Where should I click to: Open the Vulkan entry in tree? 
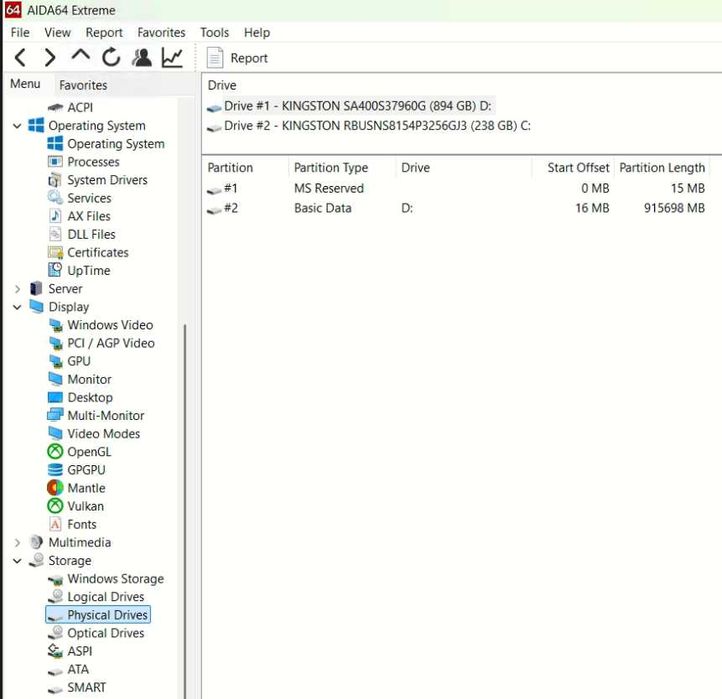coord(85,506)
